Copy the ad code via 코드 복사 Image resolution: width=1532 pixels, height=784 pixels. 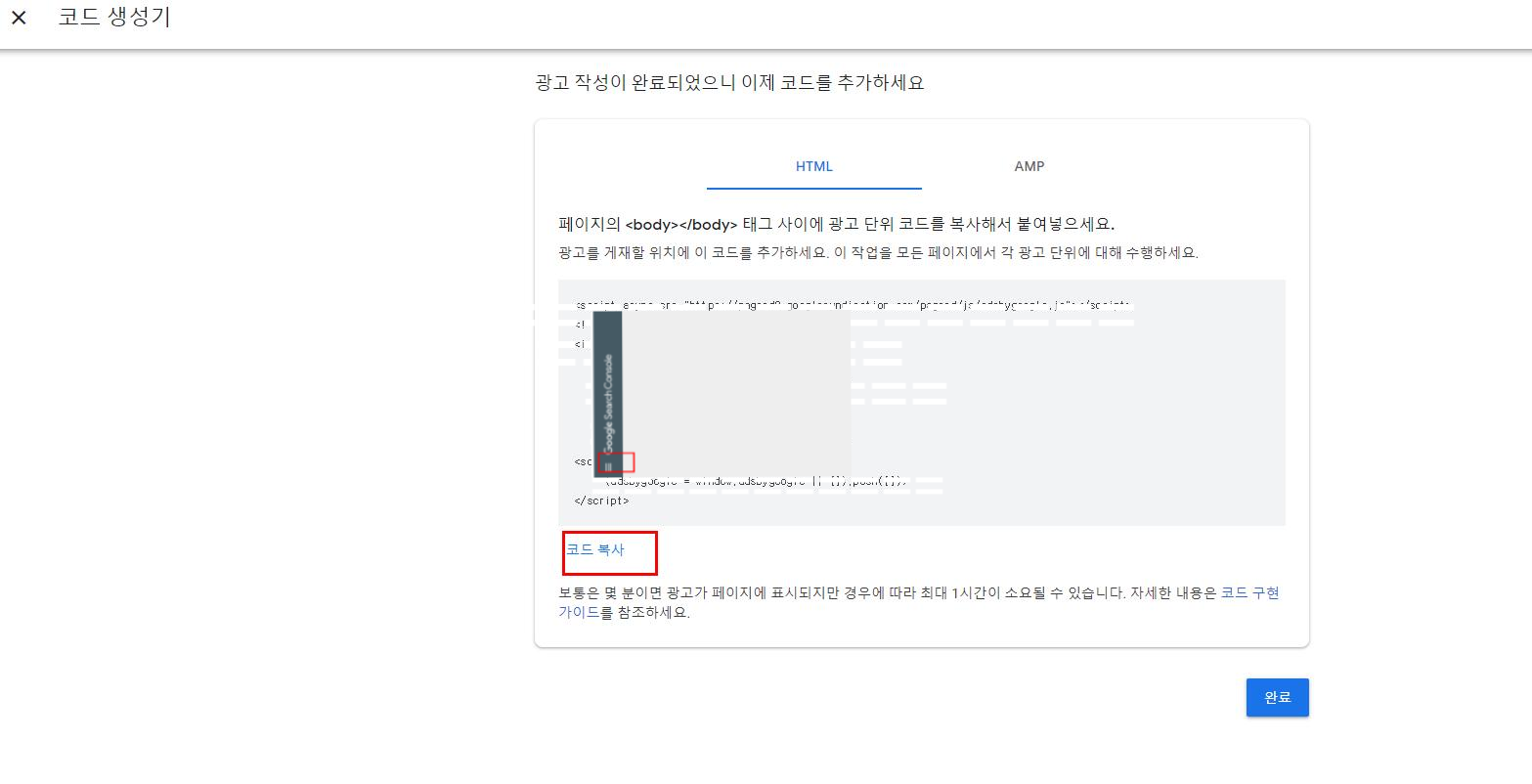(x=595, y=550)
